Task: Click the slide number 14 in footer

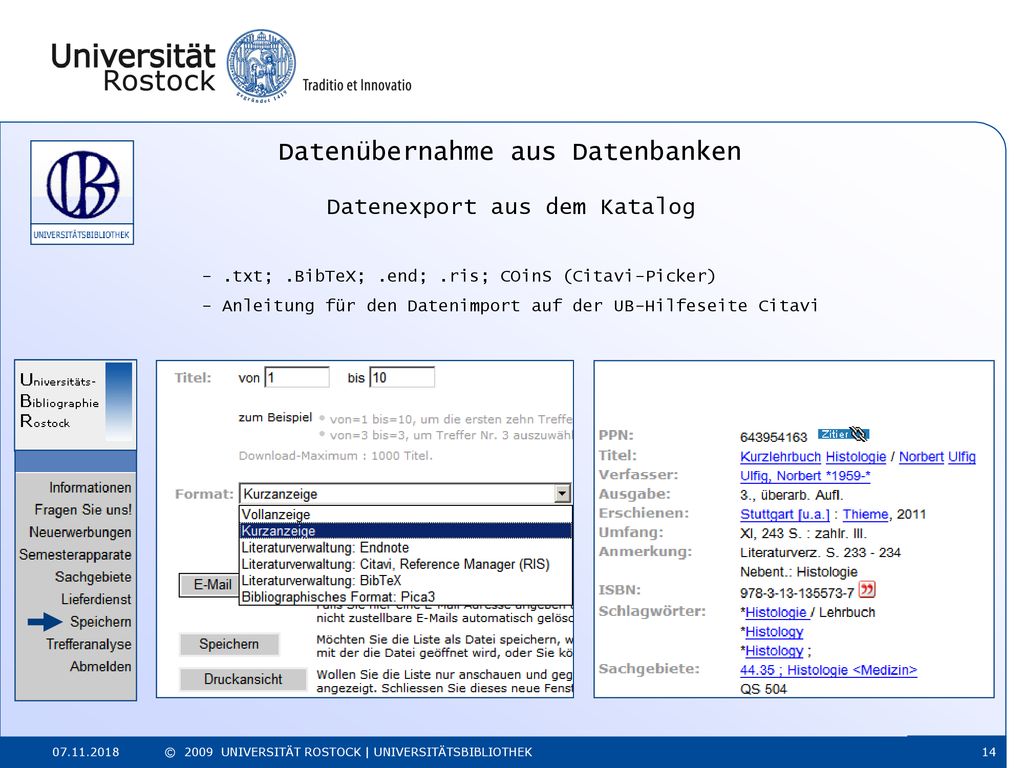Action: (989, 752)
